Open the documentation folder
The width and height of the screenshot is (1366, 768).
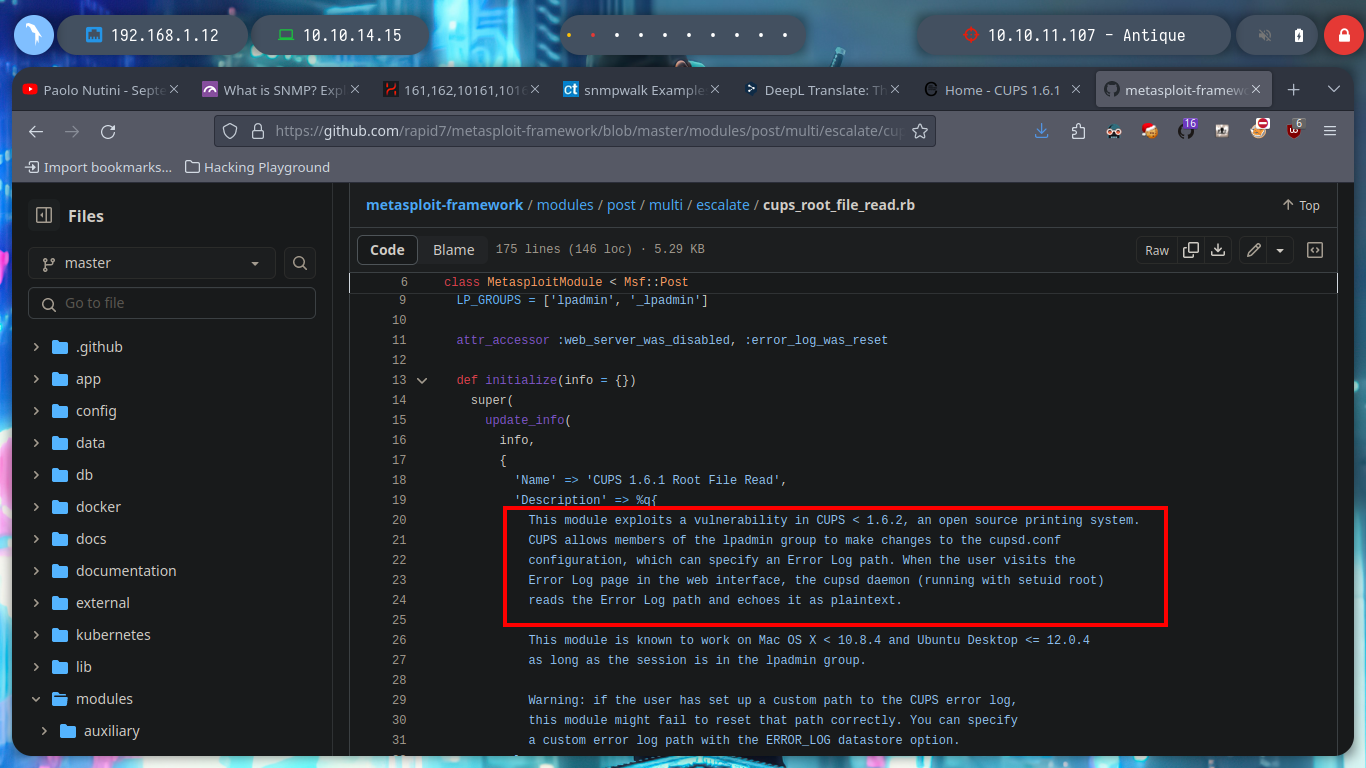(x=126, y=571)
